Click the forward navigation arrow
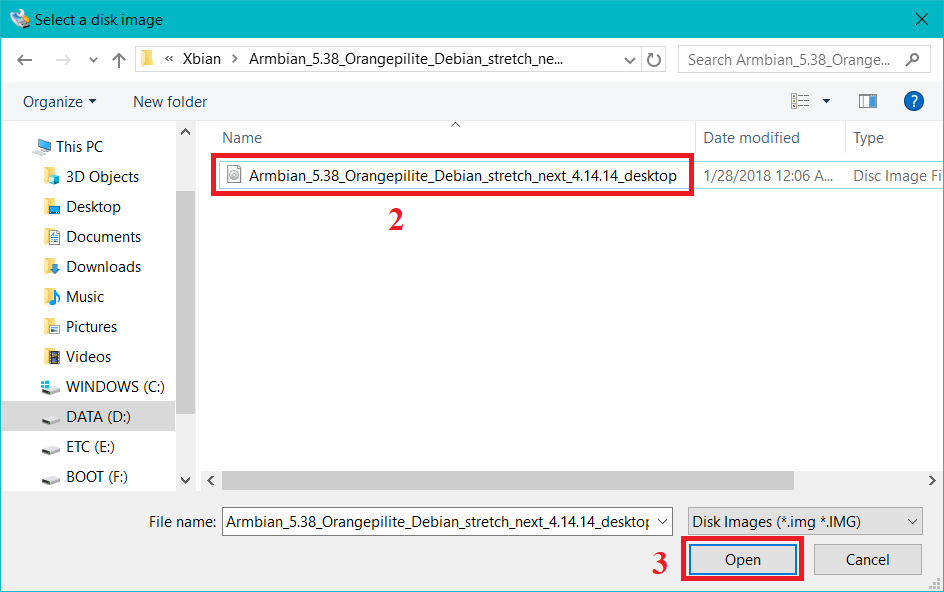 [x=63, y=60]
